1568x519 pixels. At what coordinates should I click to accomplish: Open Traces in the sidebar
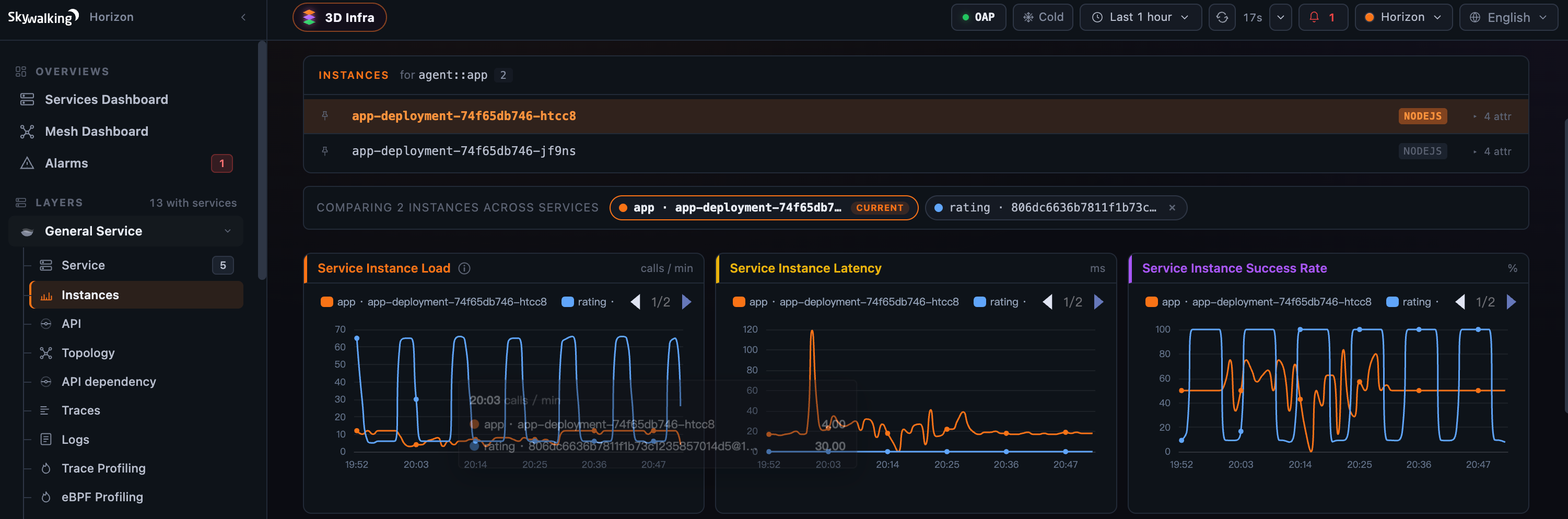click(x=80, y=411)
